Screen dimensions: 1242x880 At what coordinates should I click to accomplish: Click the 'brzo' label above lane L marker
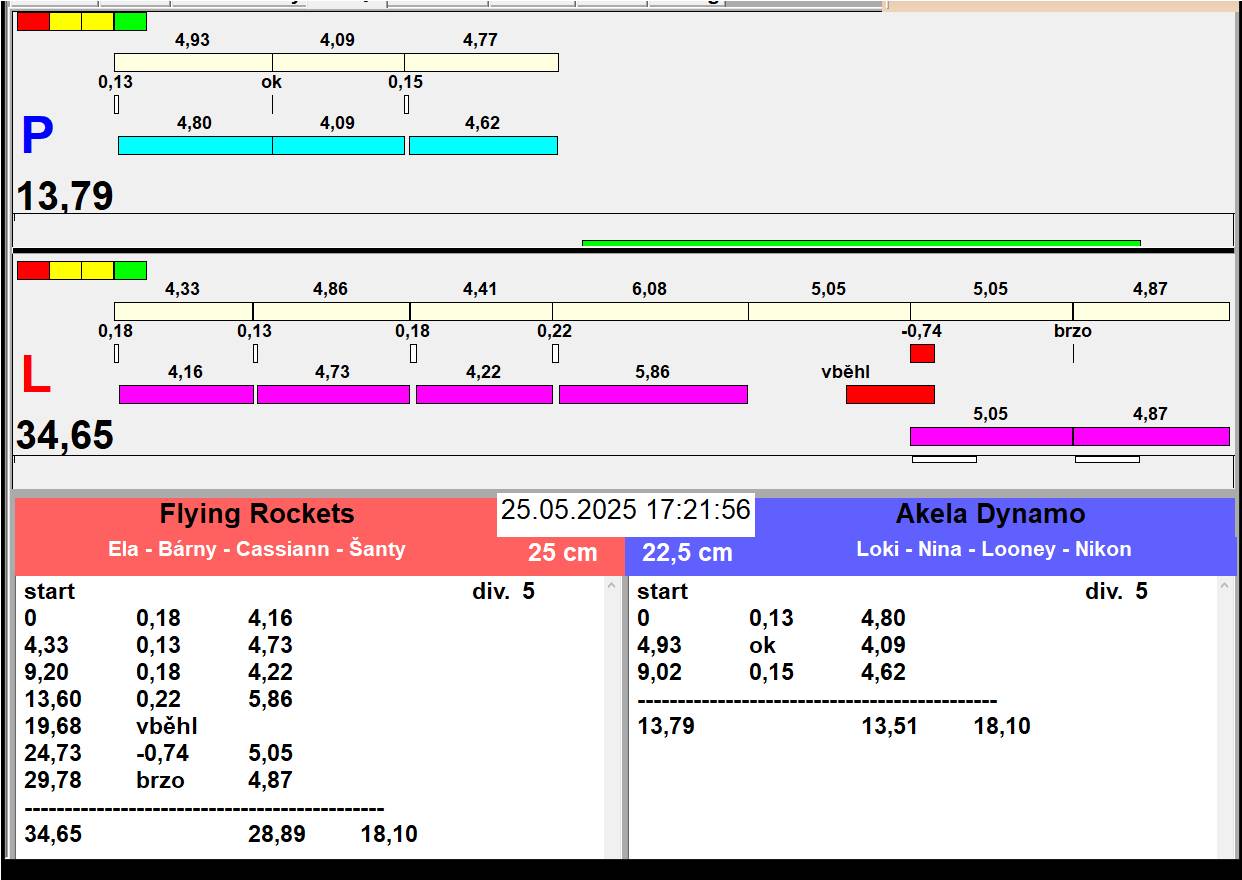point(1073,331)
